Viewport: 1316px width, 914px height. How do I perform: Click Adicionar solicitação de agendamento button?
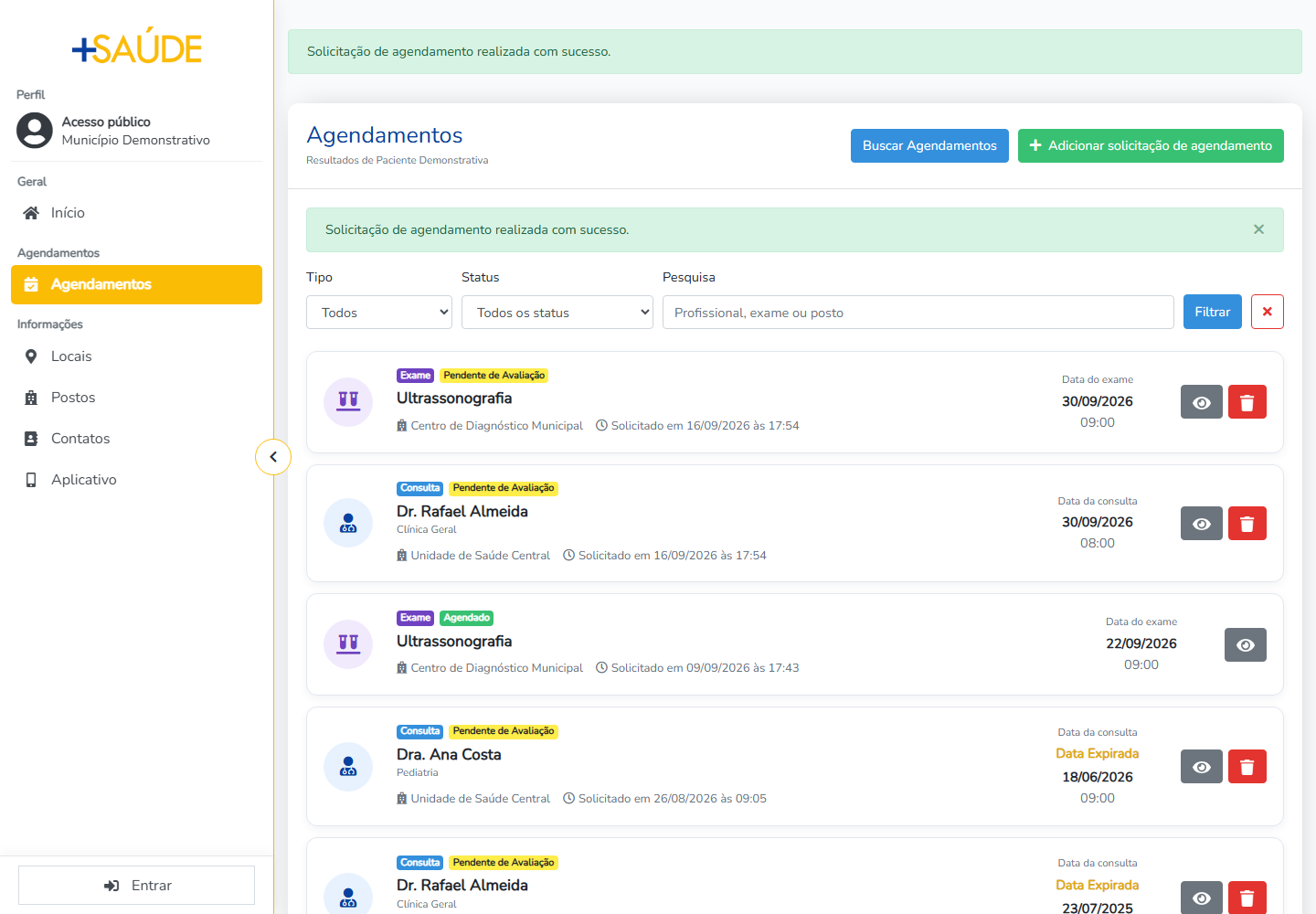1151,145
